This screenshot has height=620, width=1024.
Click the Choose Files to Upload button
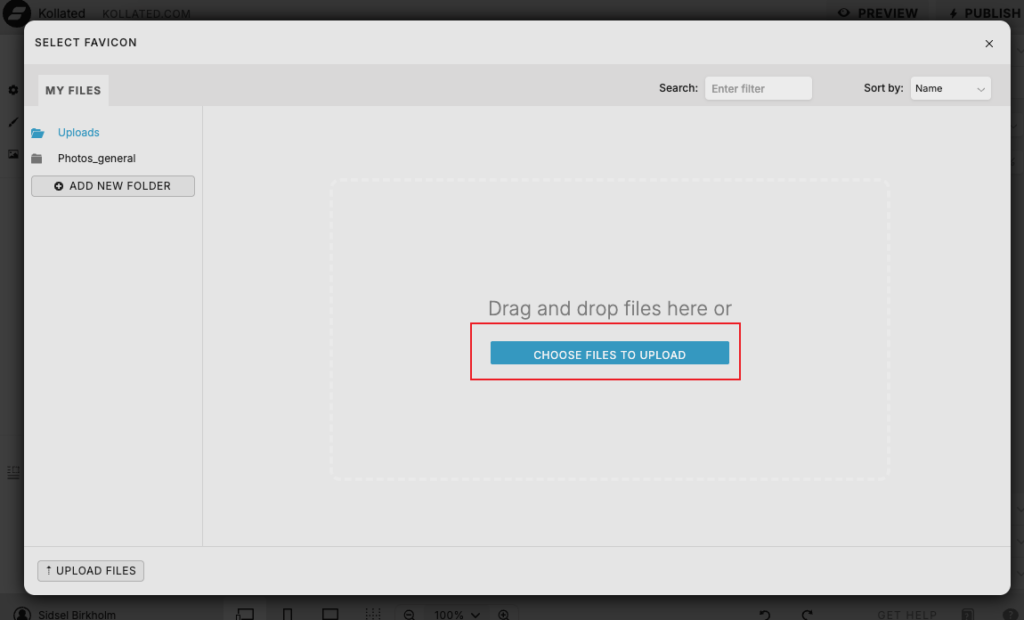click(x=609, y=354)
